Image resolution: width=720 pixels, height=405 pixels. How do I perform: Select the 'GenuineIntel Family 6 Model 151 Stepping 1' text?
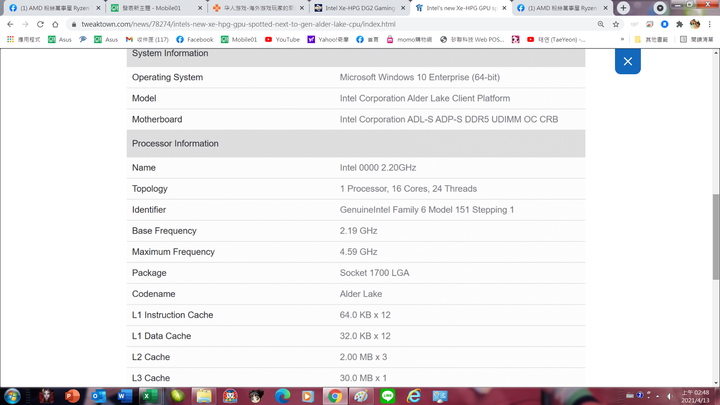point(427,210)
